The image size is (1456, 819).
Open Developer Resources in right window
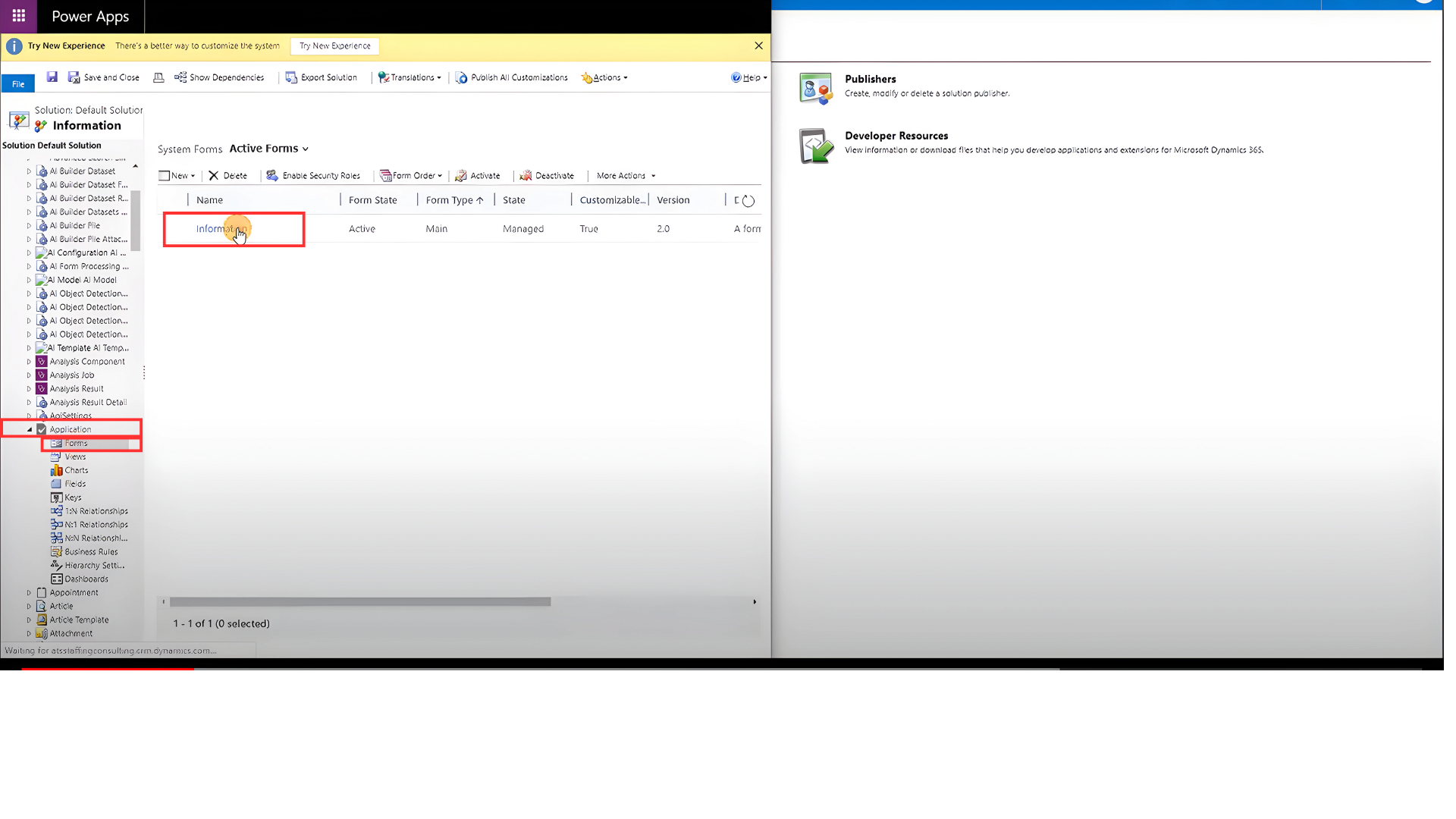(896, 136)
